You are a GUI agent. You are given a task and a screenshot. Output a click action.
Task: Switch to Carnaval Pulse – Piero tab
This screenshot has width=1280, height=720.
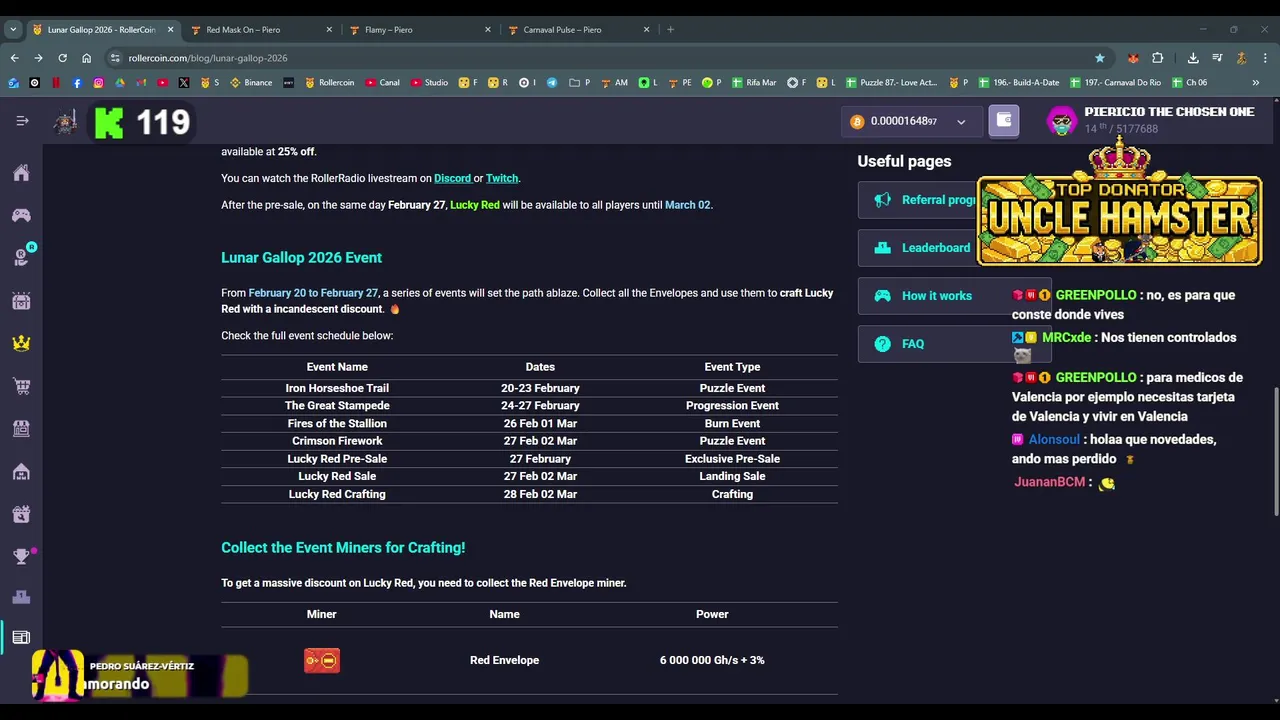(x=577, y=30)
